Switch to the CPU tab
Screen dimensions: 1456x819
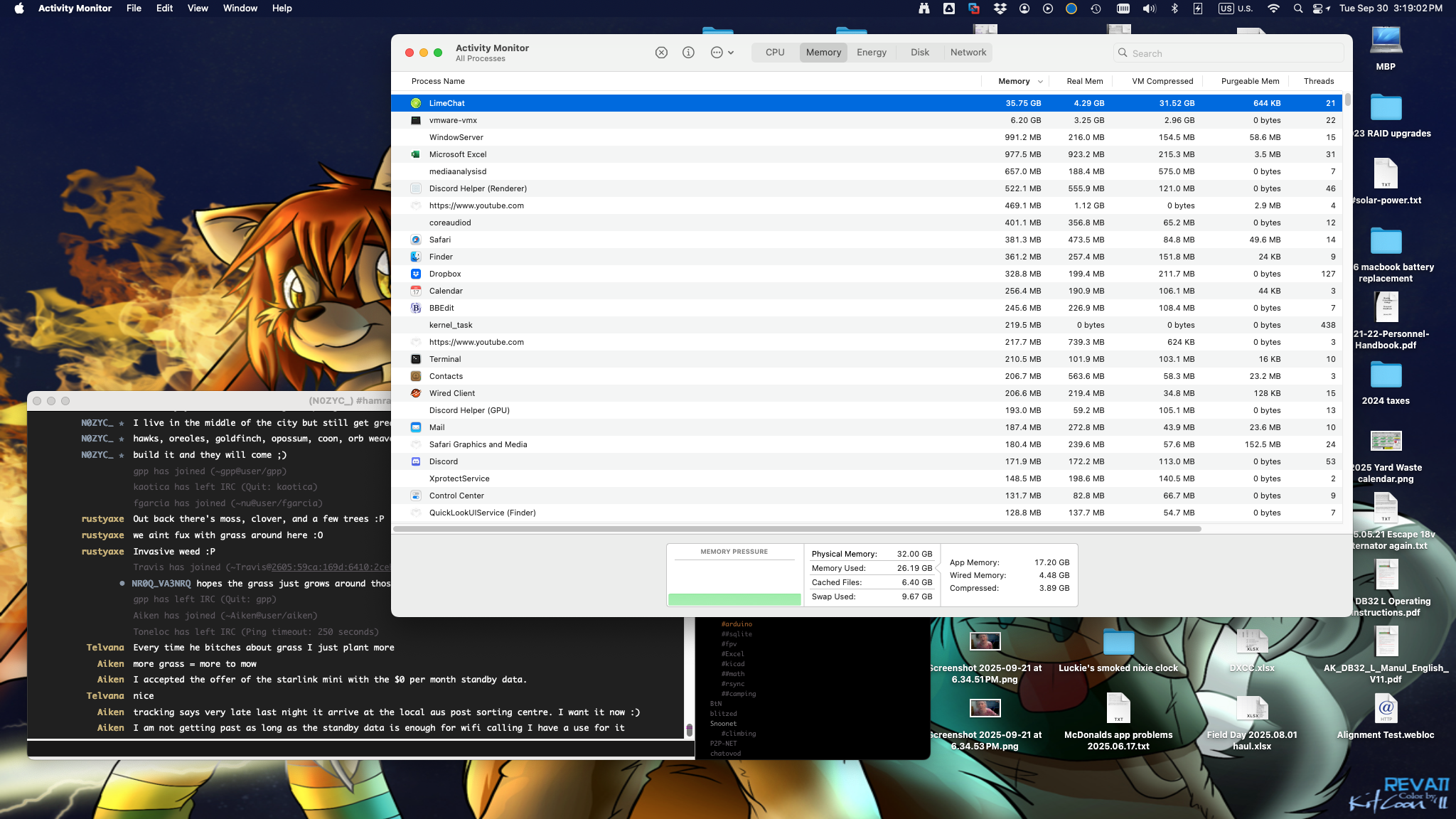(775, 53)
